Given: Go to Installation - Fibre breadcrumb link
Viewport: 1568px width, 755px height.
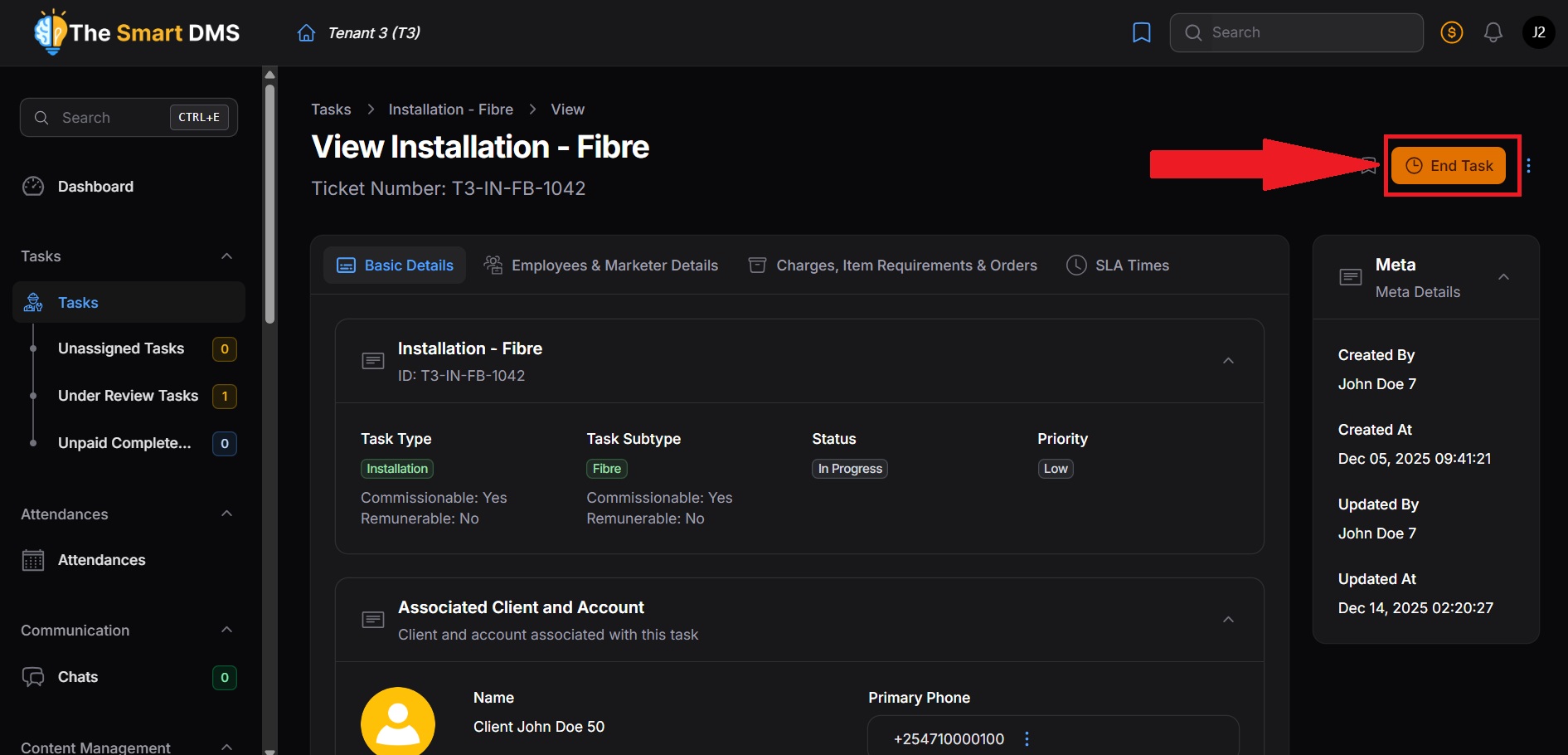Looking at the screenshot, I should click(450, 110).
